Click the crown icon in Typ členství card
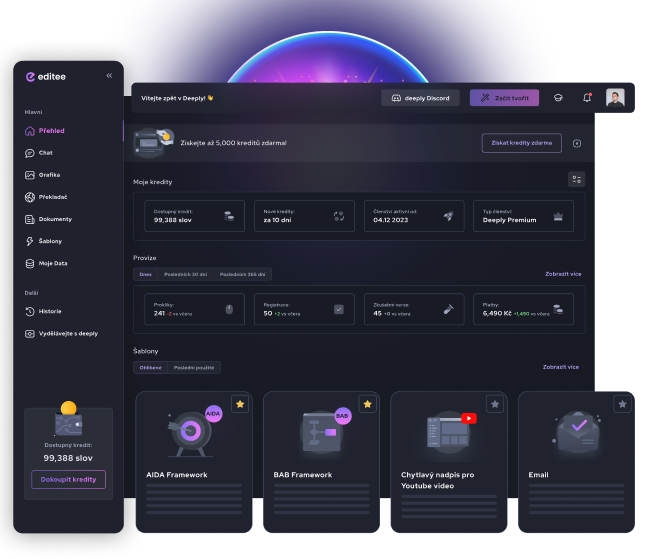This screenshot has width=656, height=559. (x=558, y=216)
